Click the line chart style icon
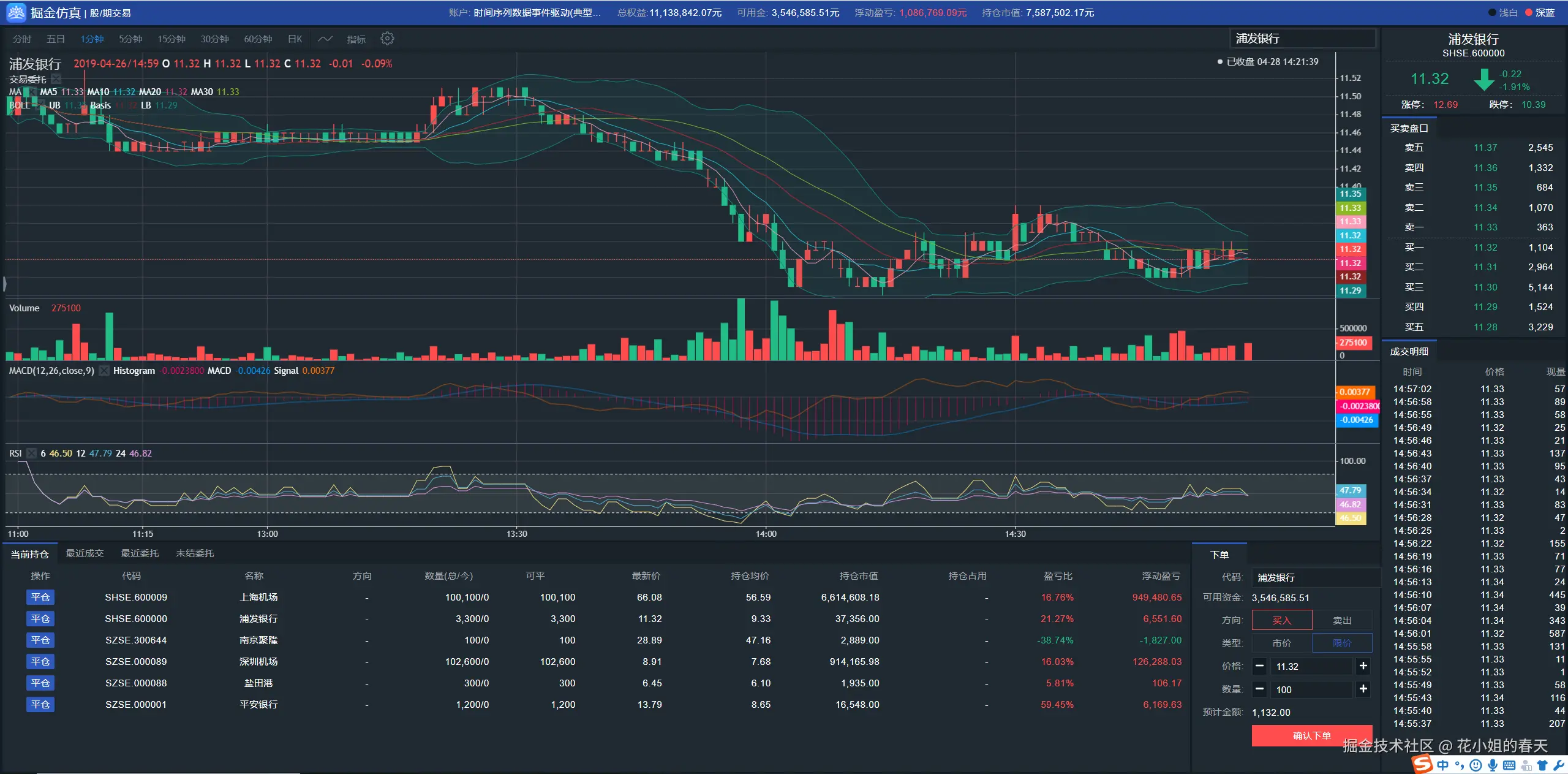The image size is (1568, 774). pyautogui.click(x=325, y=39)
